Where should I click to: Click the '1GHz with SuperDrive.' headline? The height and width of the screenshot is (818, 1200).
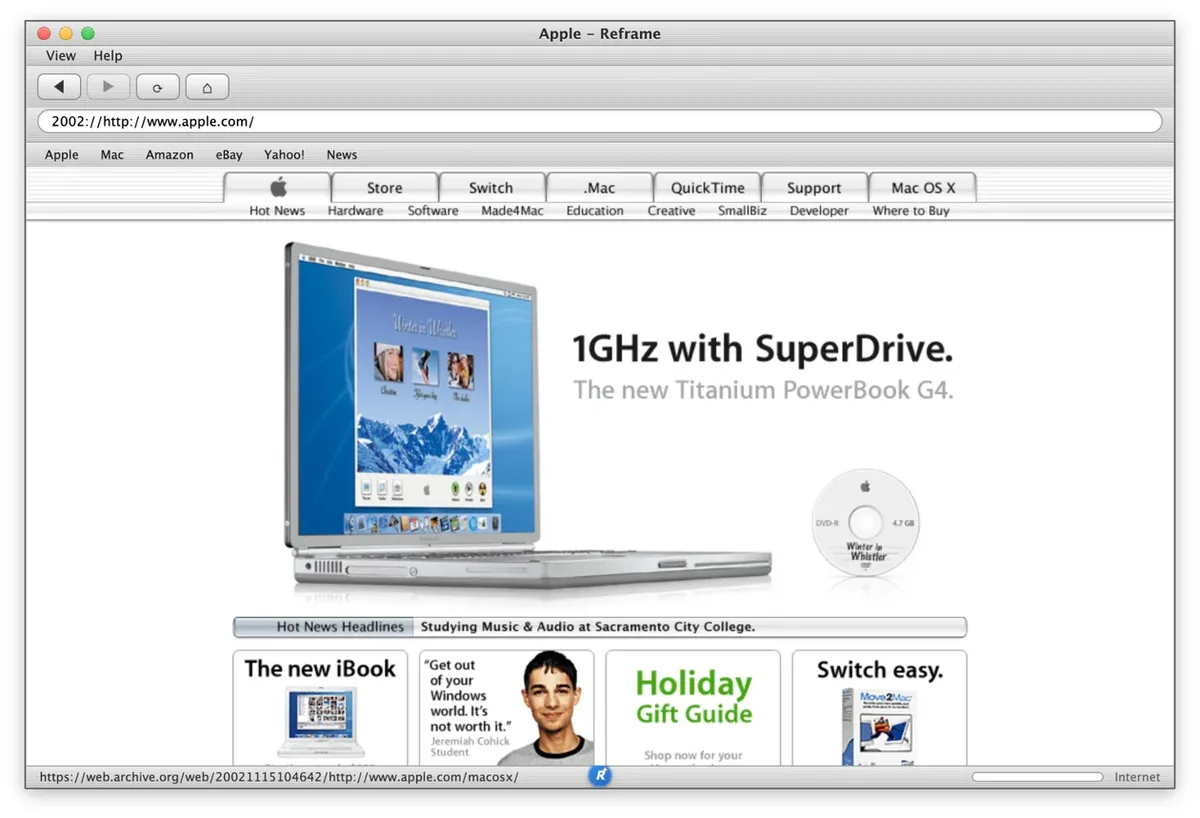coord(762,349)
